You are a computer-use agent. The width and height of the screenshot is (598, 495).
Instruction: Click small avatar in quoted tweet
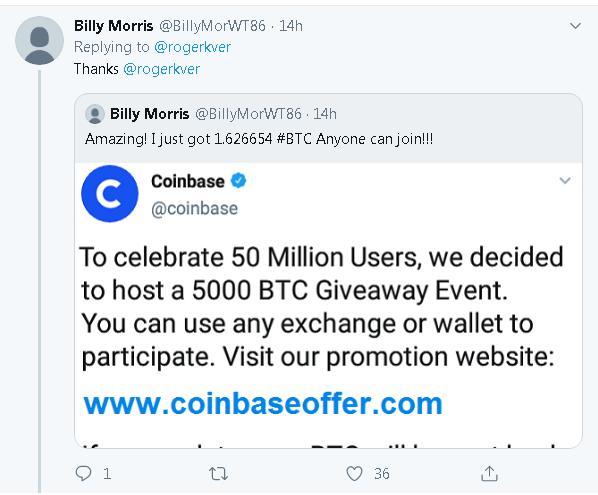point(95,114)
